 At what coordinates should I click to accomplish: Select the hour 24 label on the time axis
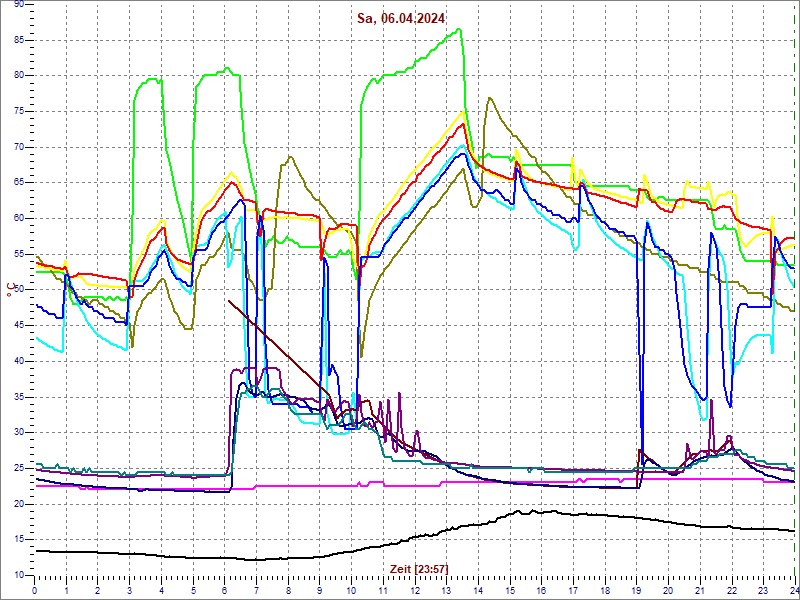[x=793, y=590]
